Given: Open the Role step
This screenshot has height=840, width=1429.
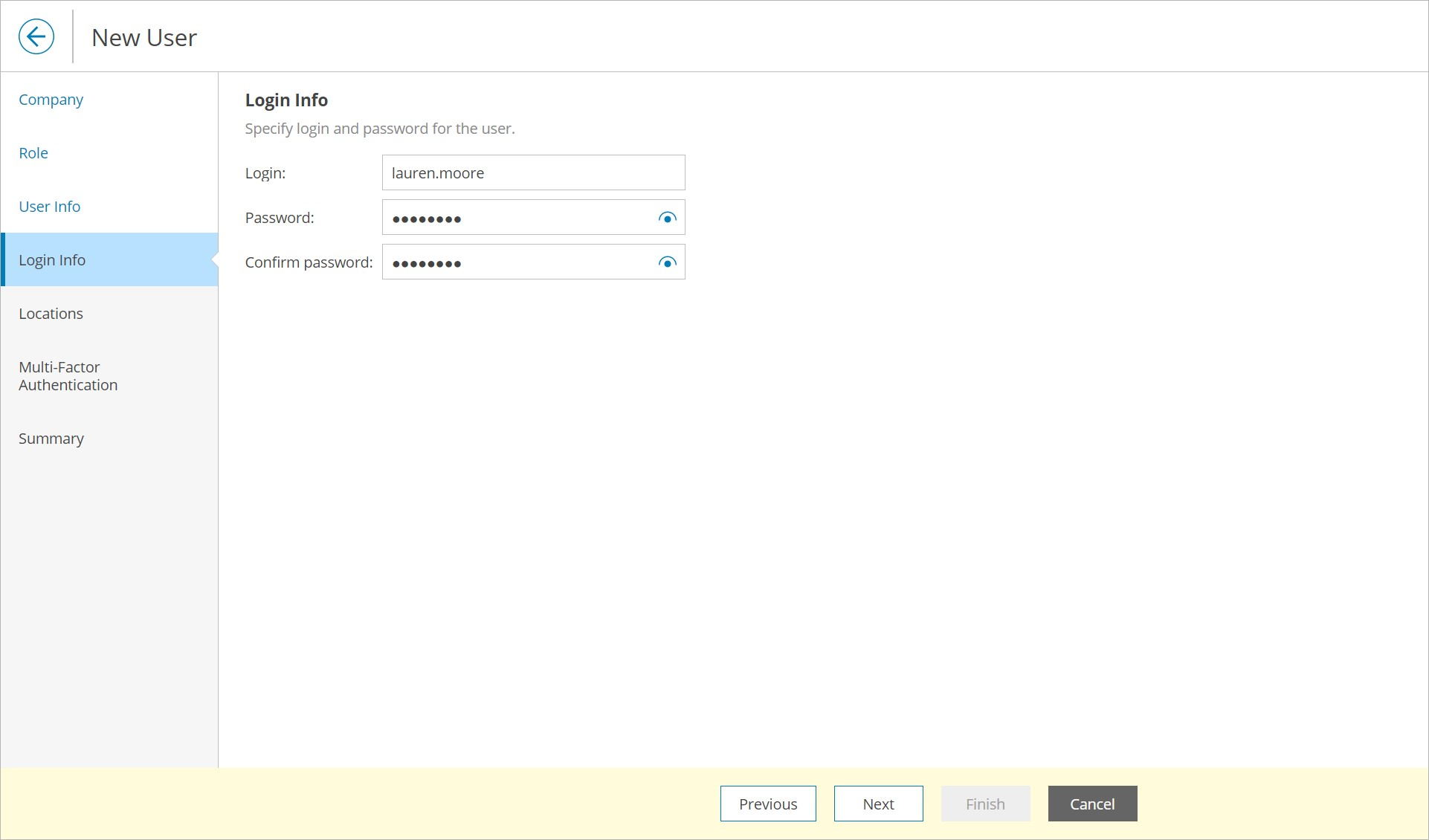Looking at the screenshot, I should 33,153.
